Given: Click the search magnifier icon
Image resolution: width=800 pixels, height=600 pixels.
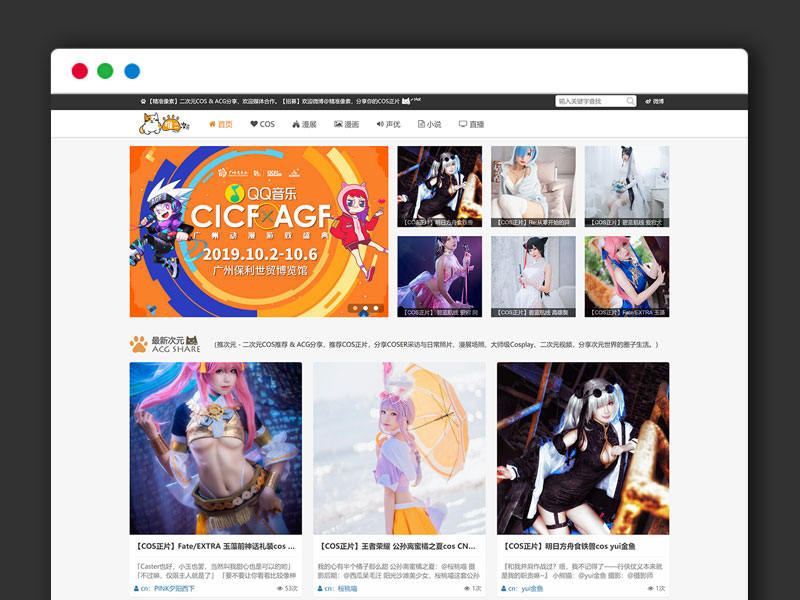Looking at the screenshot, I should click(x=630, y=101).
